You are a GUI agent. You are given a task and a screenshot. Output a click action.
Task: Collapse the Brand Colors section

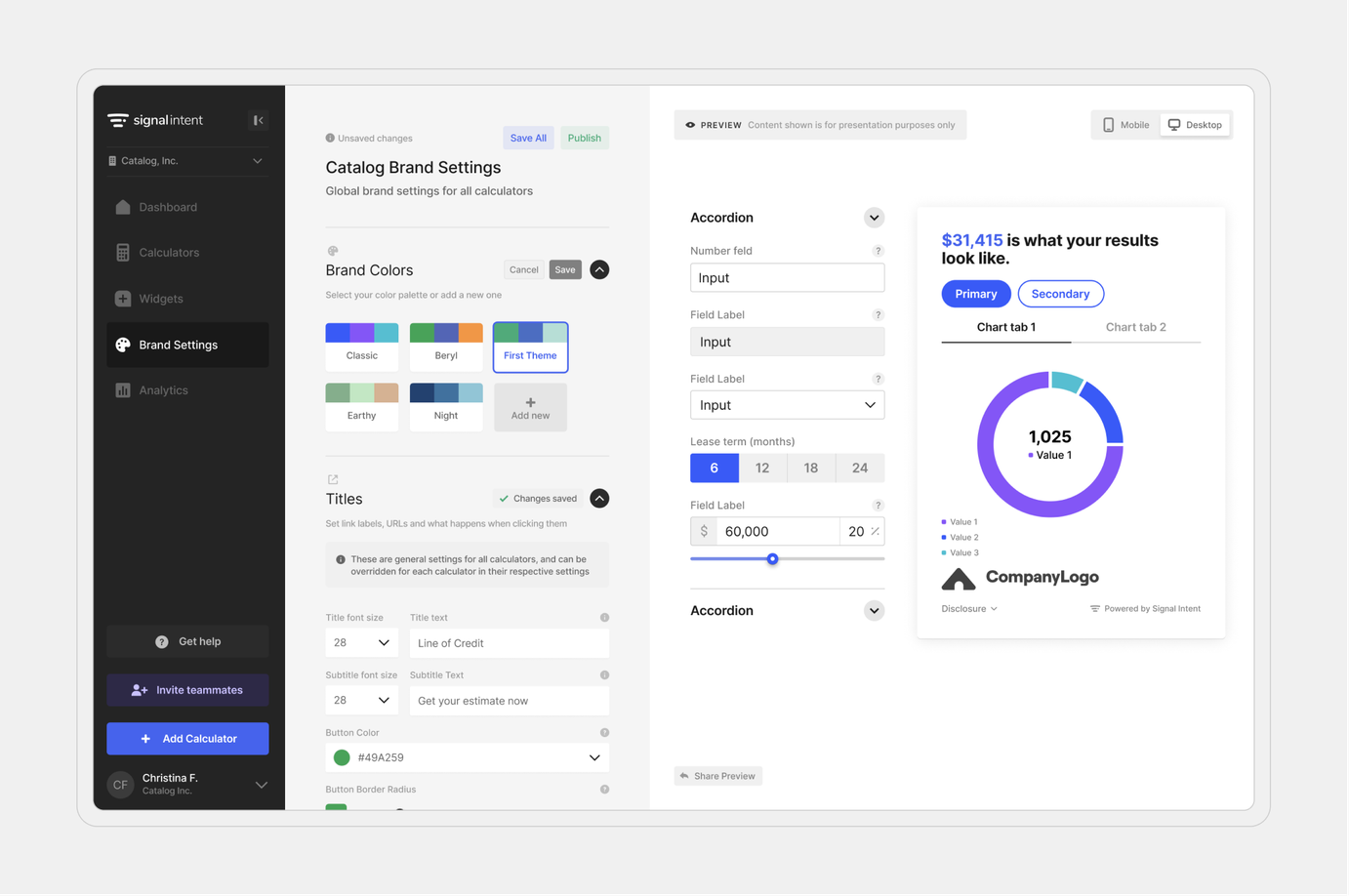coord(599,269)
